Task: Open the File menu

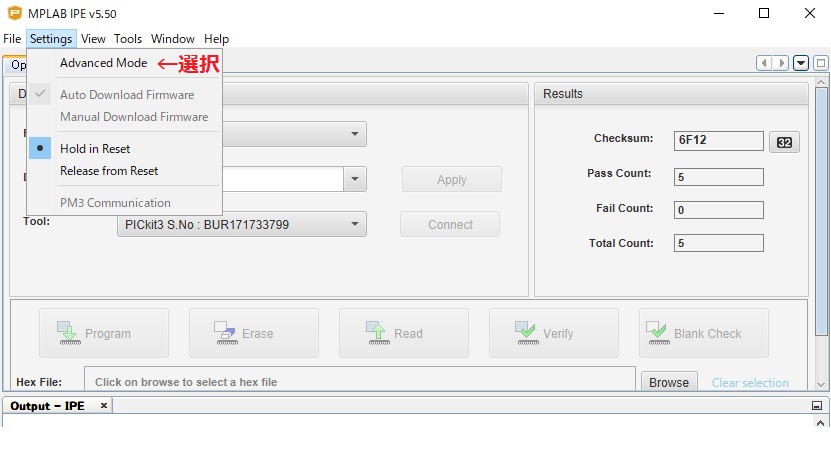Action: coord(12,39)
